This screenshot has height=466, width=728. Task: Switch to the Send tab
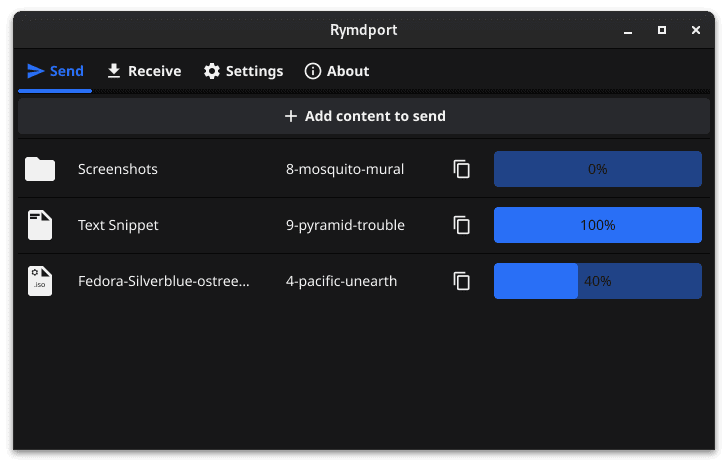pos(55,71)
